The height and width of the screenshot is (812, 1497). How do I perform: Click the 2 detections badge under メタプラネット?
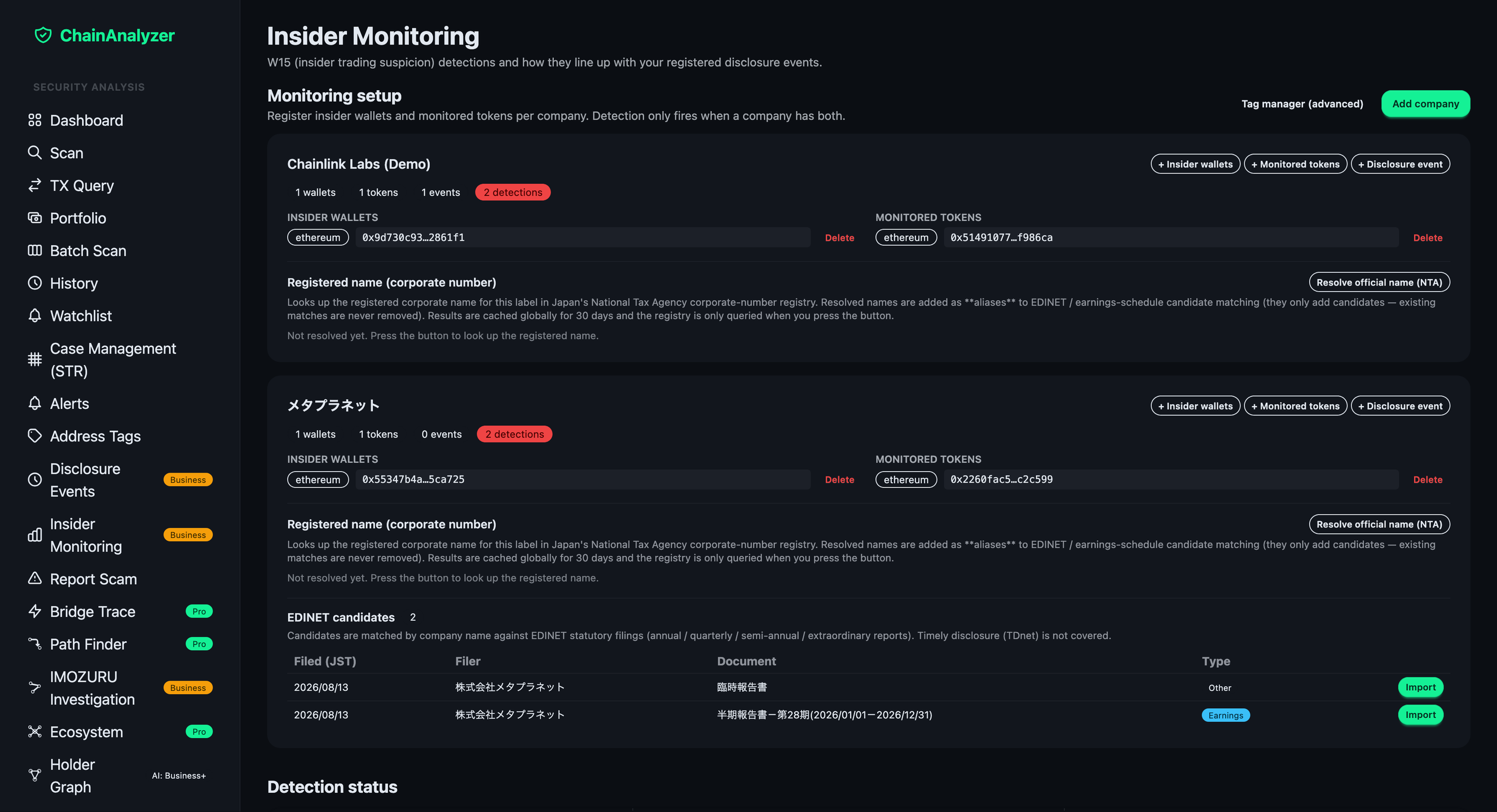(514, 434)
